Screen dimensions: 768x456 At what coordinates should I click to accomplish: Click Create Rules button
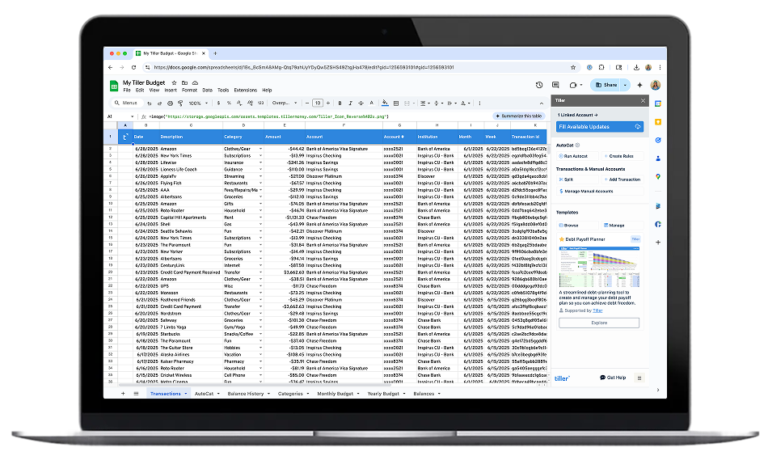(622, 156)
